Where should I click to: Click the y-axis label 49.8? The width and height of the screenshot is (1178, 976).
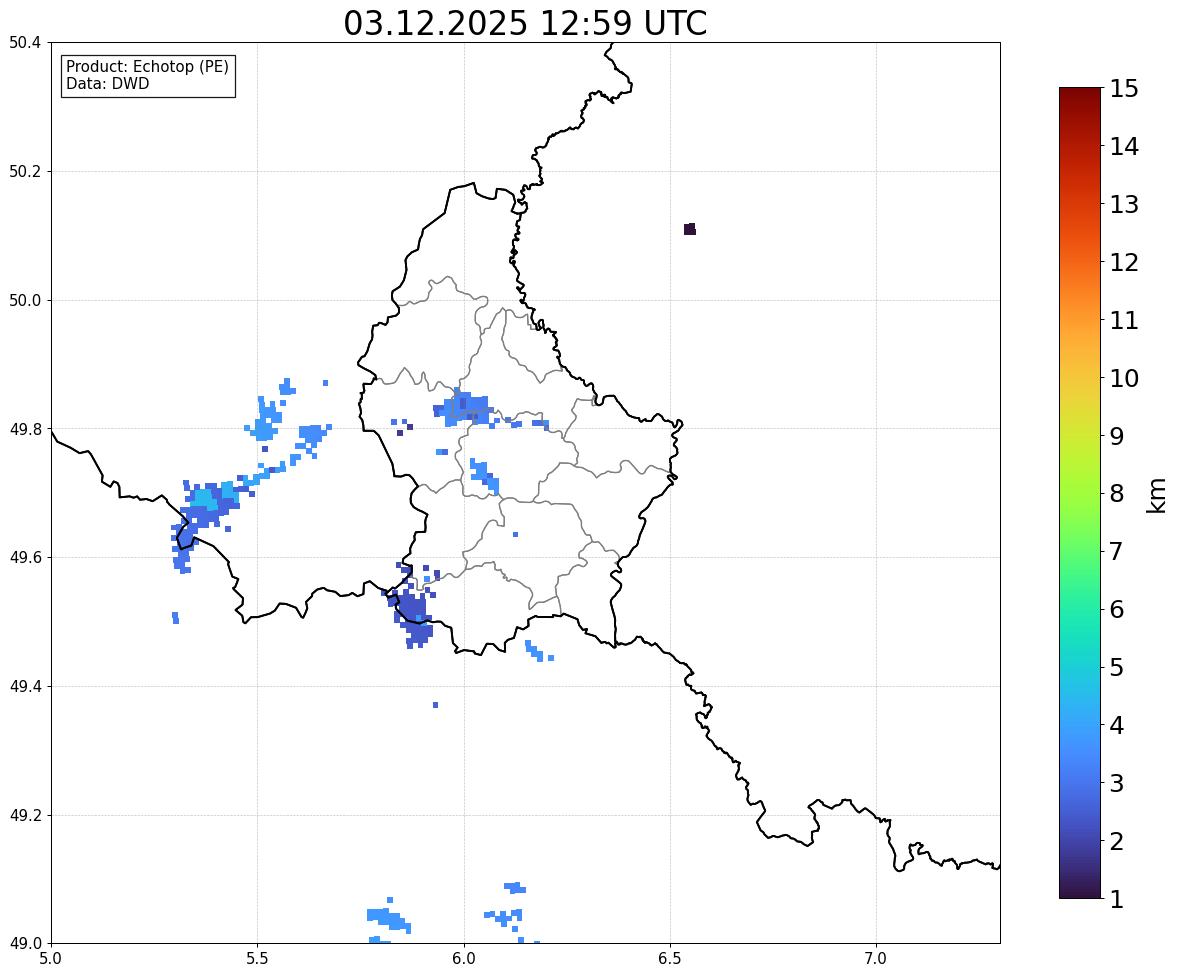pyautogui.click(x=25, y=429)
